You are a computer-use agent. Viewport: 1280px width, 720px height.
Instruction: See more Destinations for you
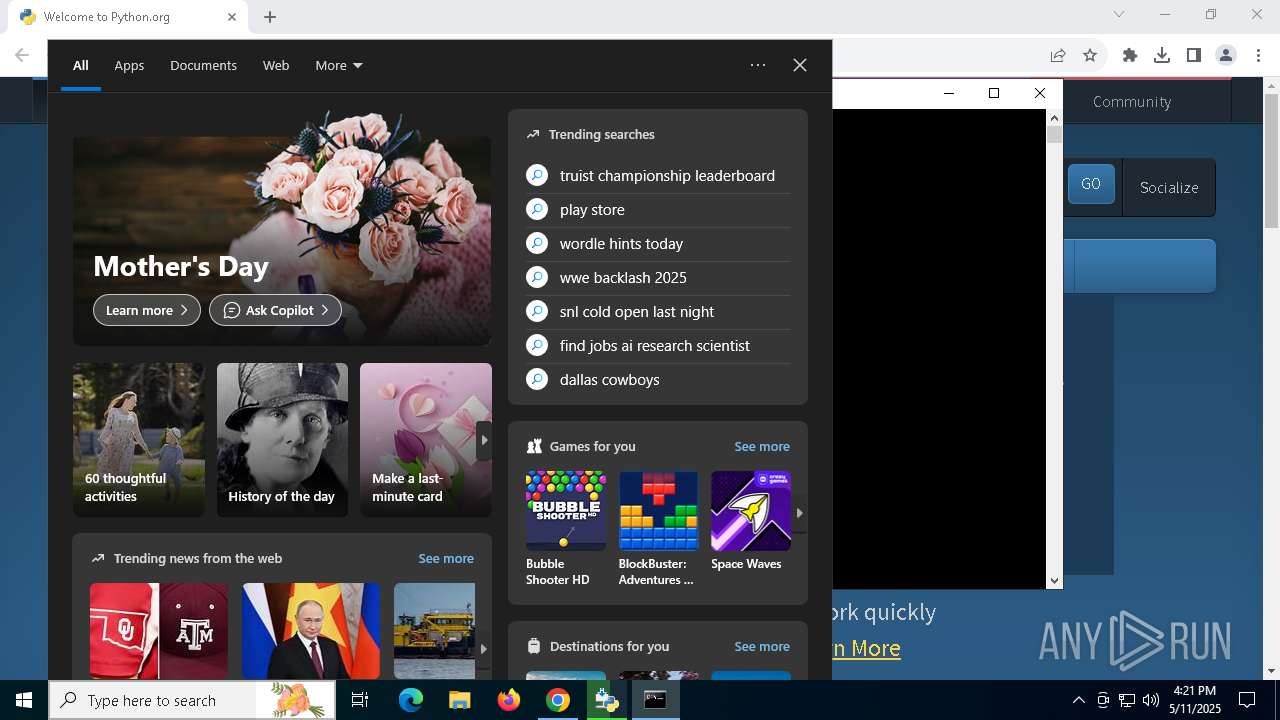coord(762,646)
